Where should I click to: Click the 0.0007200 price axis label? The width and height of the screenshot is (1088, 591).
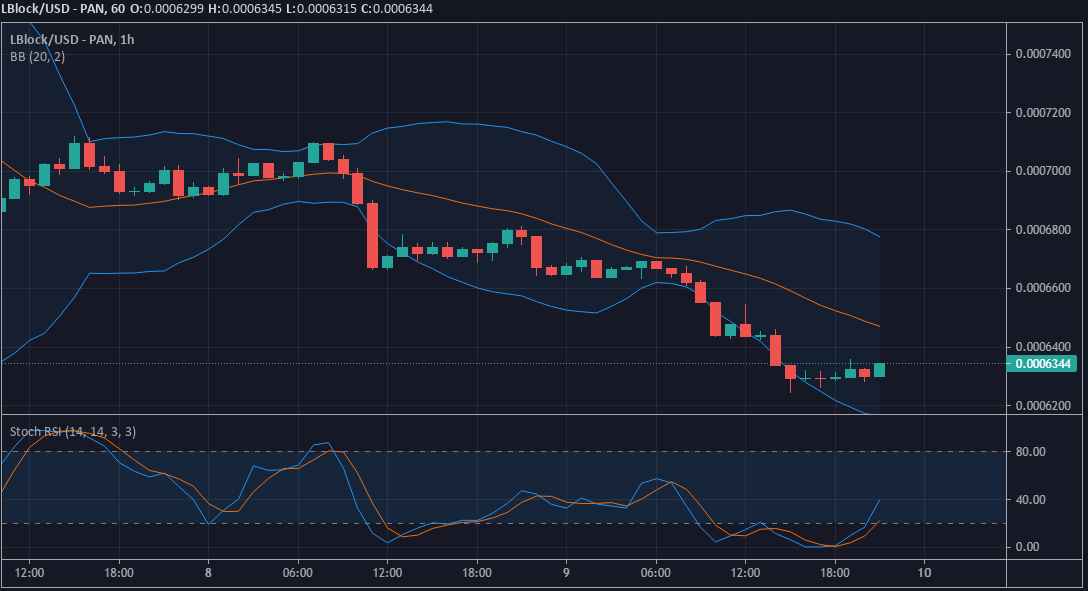[x=1043, y=112]
